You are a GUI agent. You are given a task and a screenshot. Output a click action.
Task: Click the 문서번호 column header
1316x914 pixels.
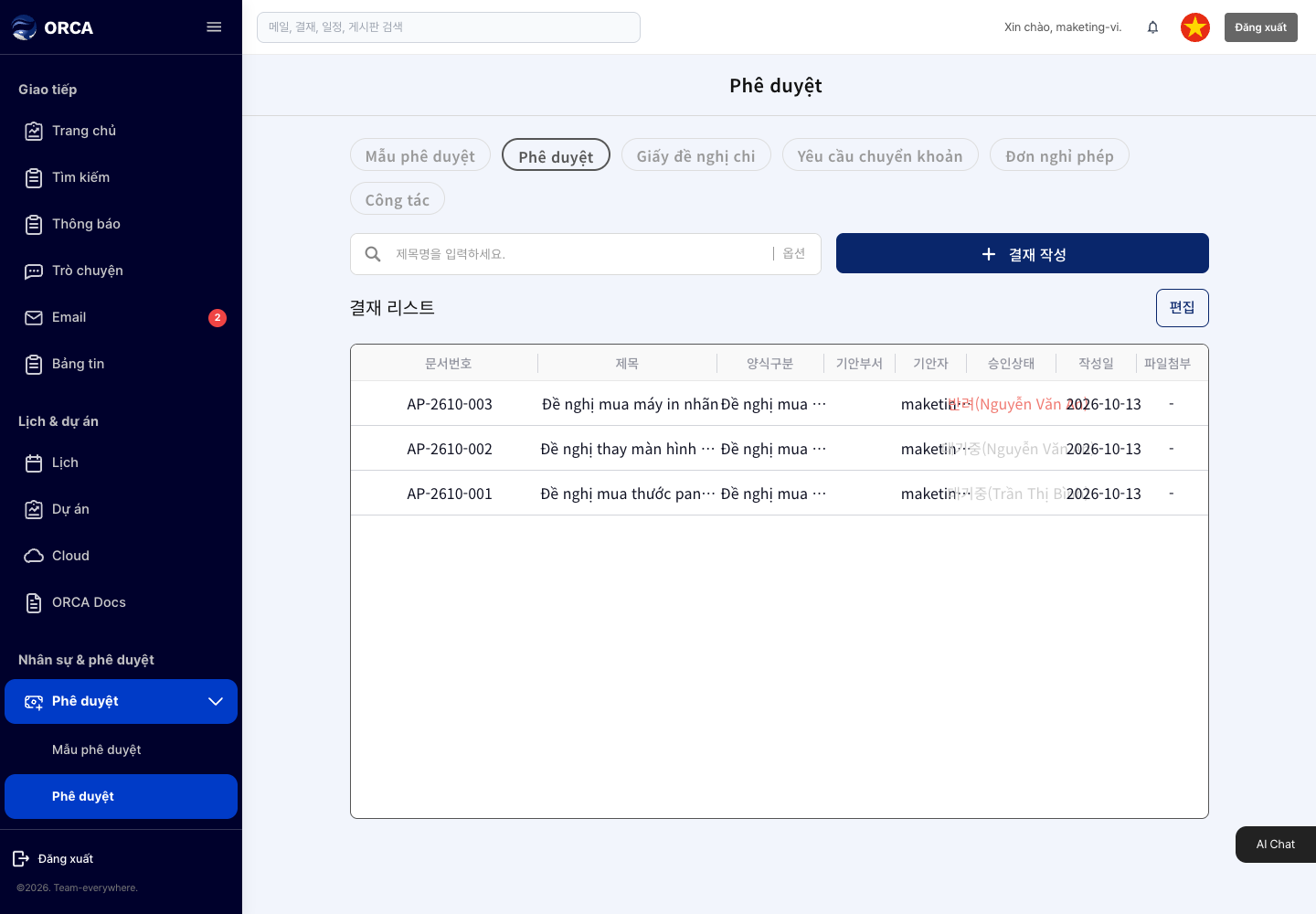(x=449, y=364)
